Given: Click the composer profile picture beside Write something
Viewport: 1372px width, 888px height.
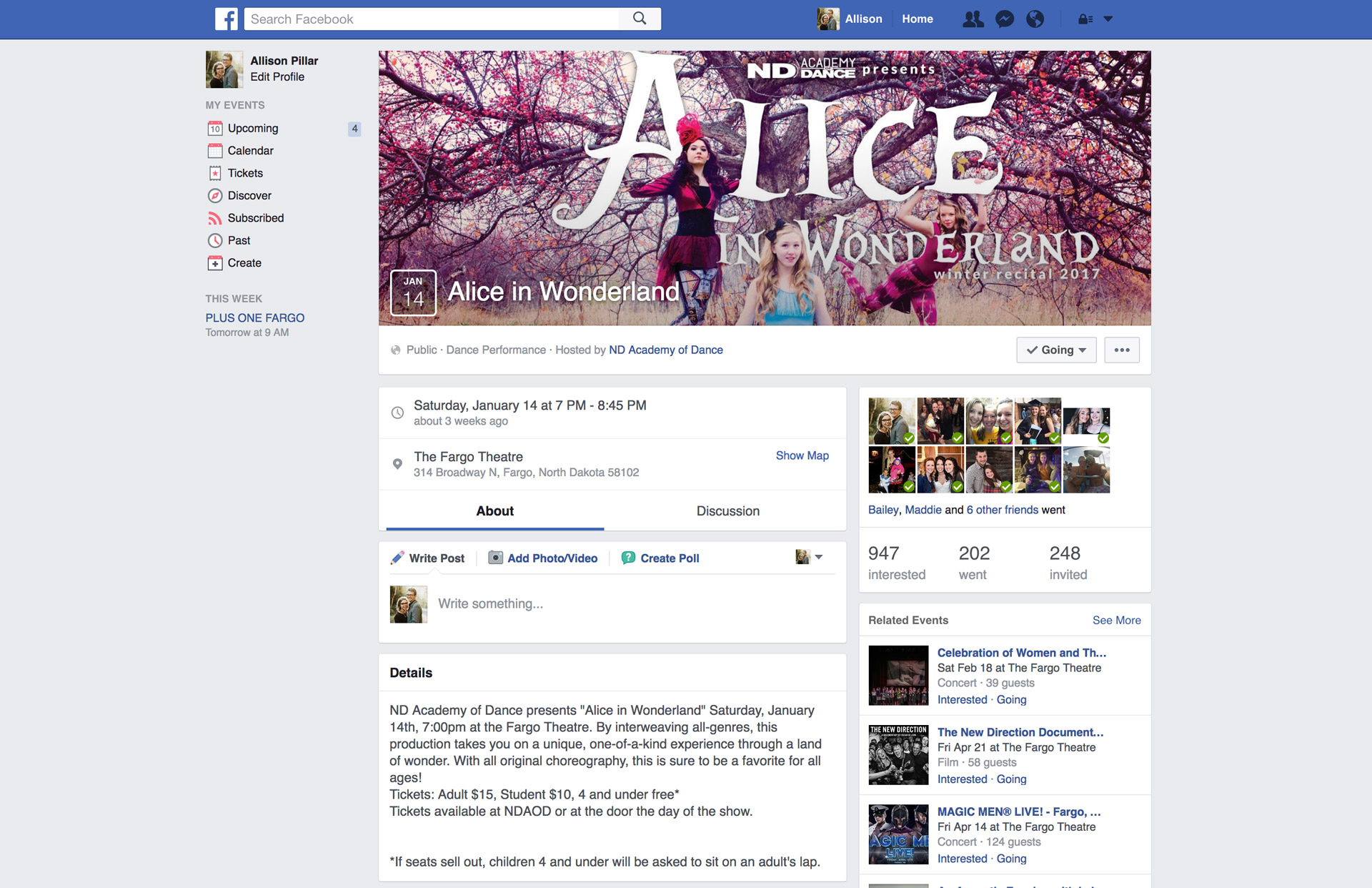Looking at the screenshot, I should click(x=408, y=604).
